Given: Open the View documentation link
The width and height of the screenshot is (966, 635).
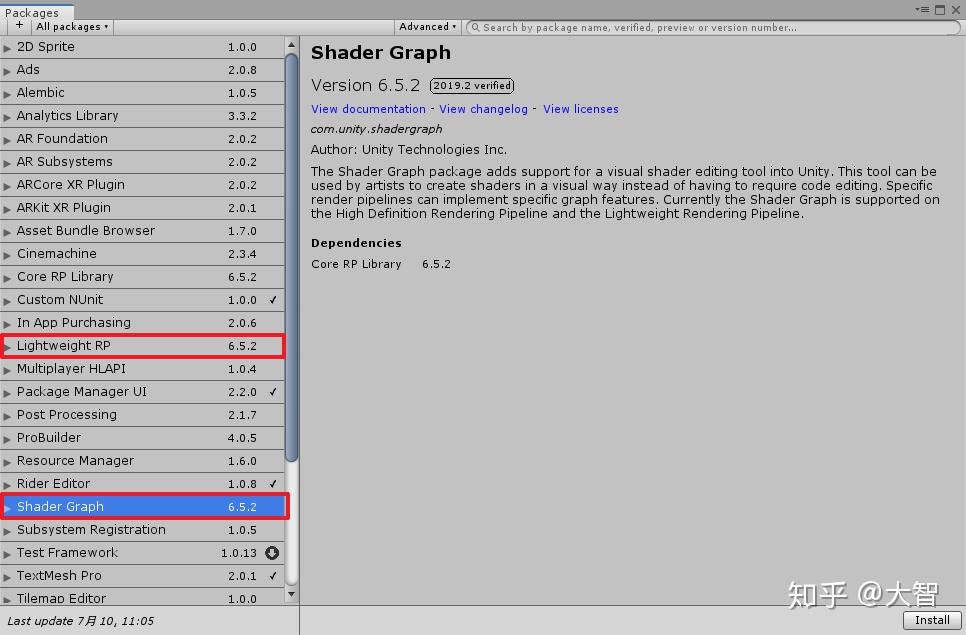Looking at the screenshot, I should click(x=368, y=109).
